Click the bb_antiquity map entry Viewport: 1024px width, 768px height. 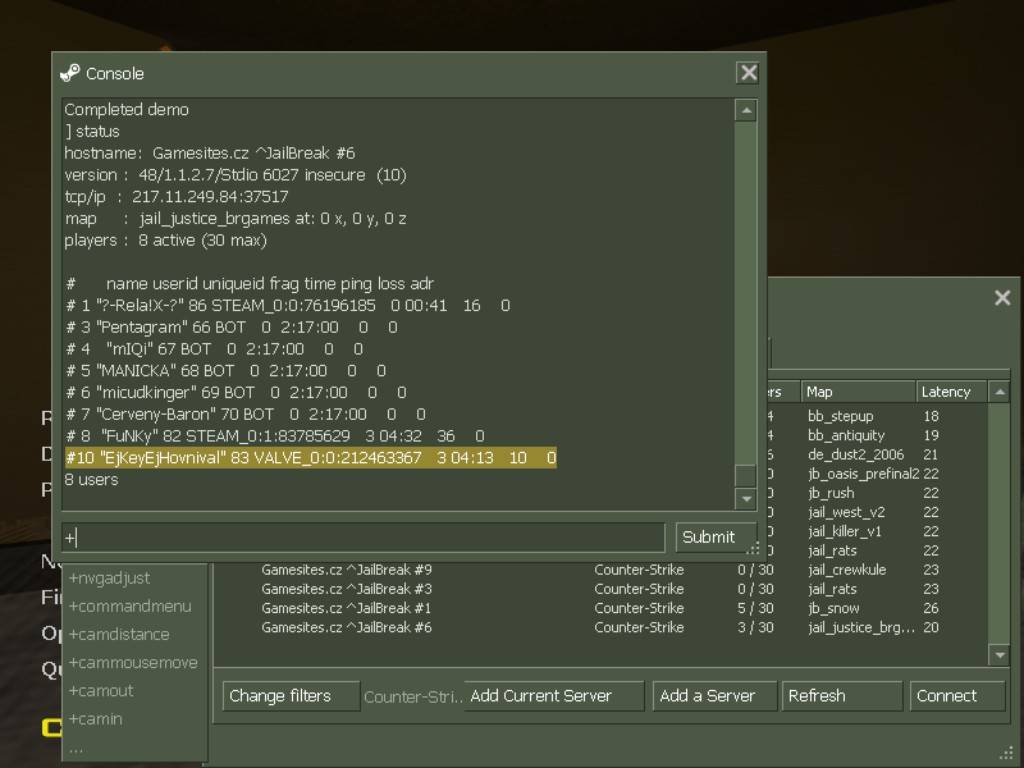(846, 436)
